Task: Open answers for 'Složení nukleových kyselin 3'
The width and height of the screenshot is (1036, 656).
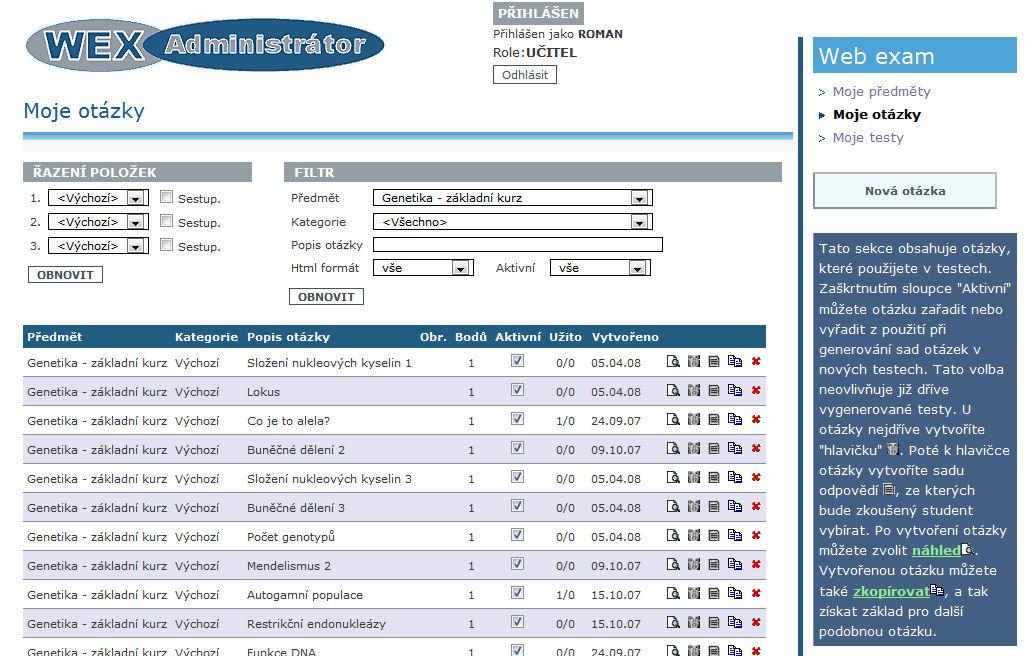Action: tap(714, 478)
